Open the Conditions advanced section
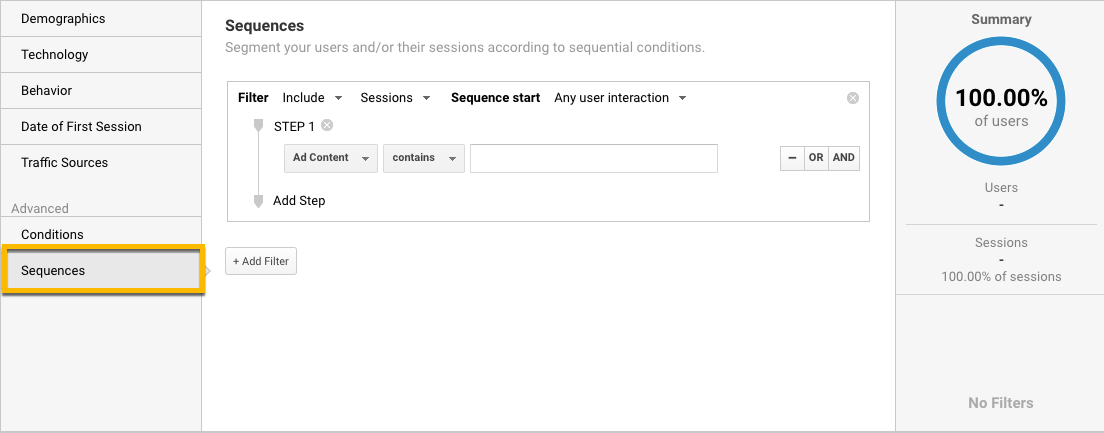Image resolution: width=1104 pixels, height=433 pixels. pyautogui.click(x=52, y=235)
